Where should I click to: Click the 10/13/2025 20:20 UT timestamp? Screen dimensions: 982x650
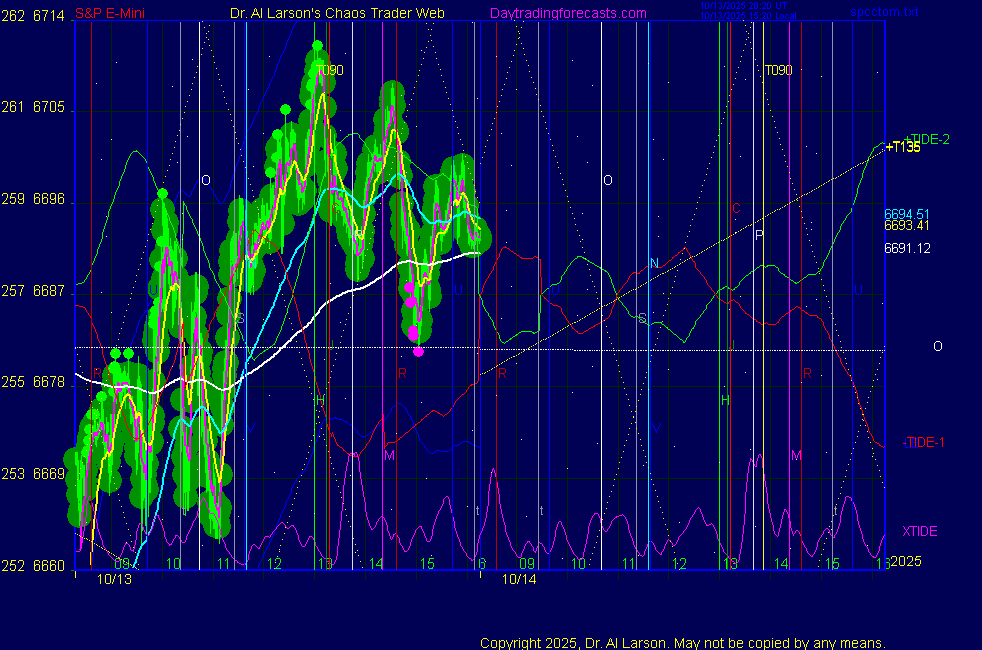(x=744, y=7)
